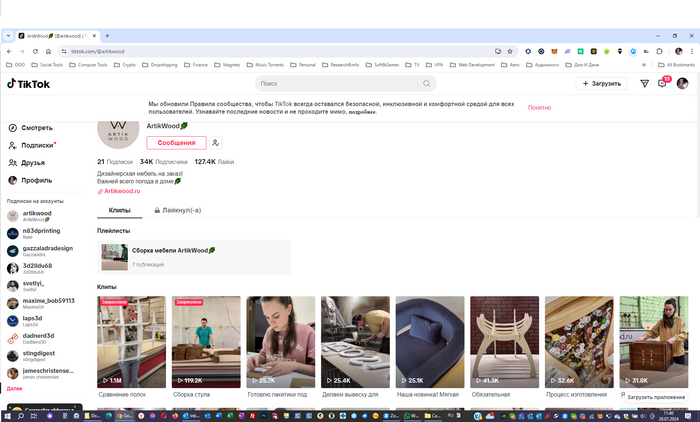Open Друзья in the sidebar

click(27, 163)
